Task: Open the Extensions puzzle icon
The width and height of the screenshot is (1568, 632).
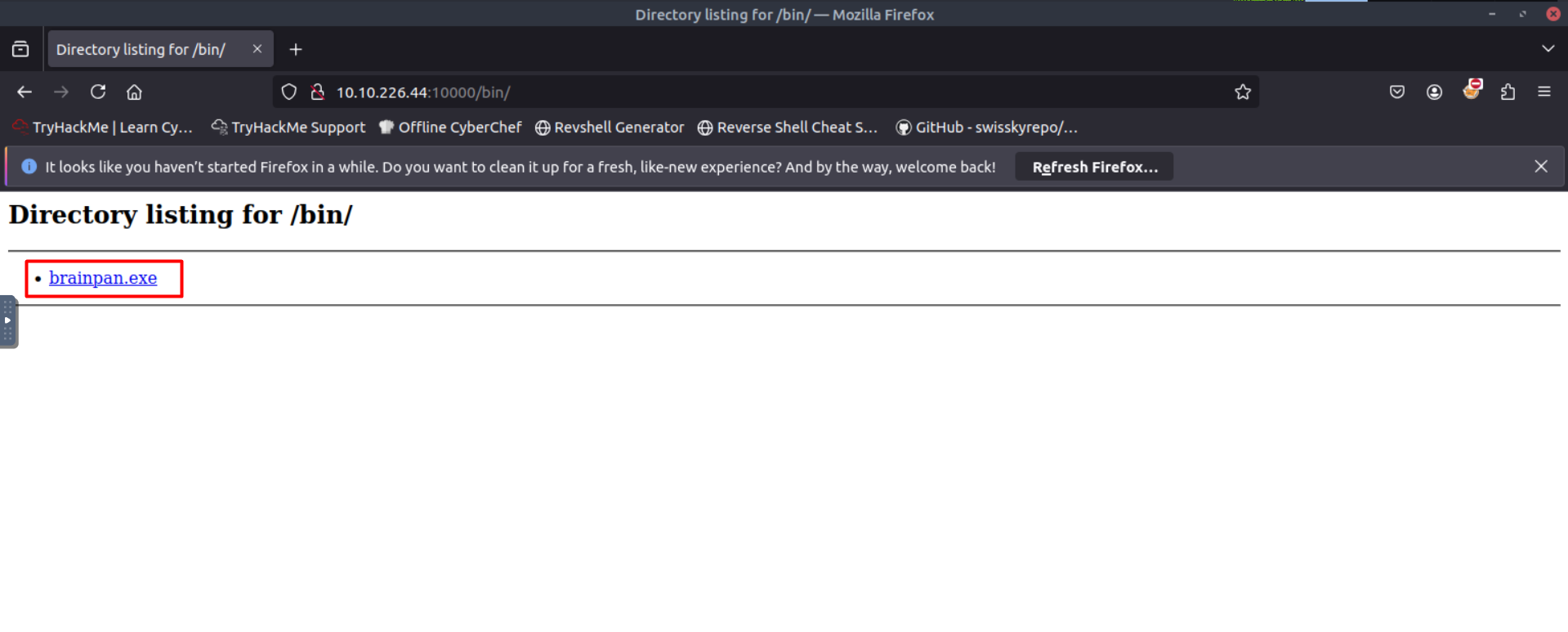Action: (1508, 92)
